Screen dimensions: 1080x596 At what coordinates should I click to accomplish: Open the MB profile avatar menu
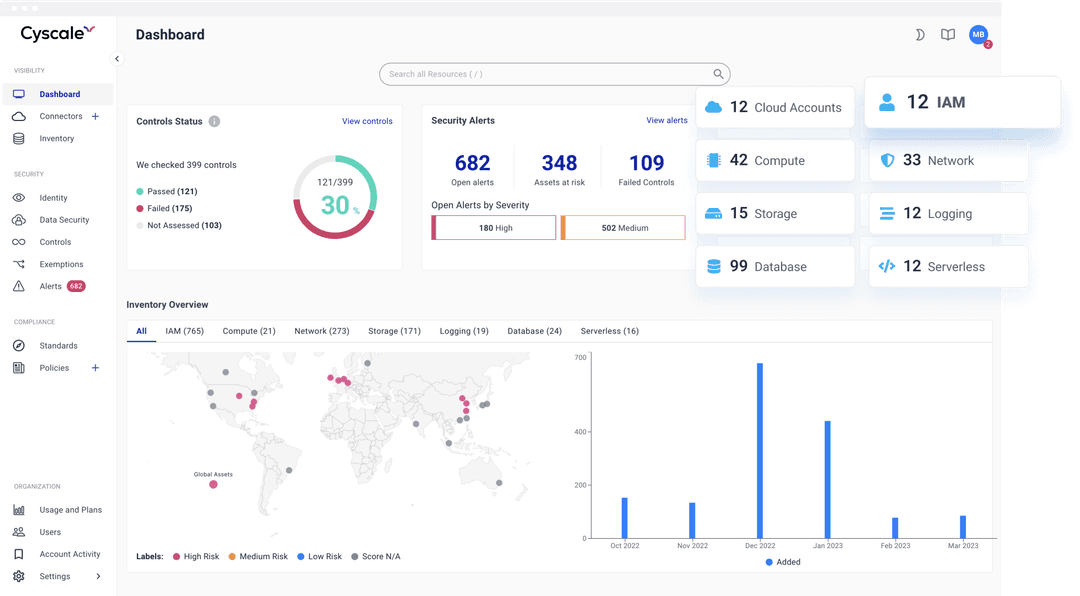[978, 34]
